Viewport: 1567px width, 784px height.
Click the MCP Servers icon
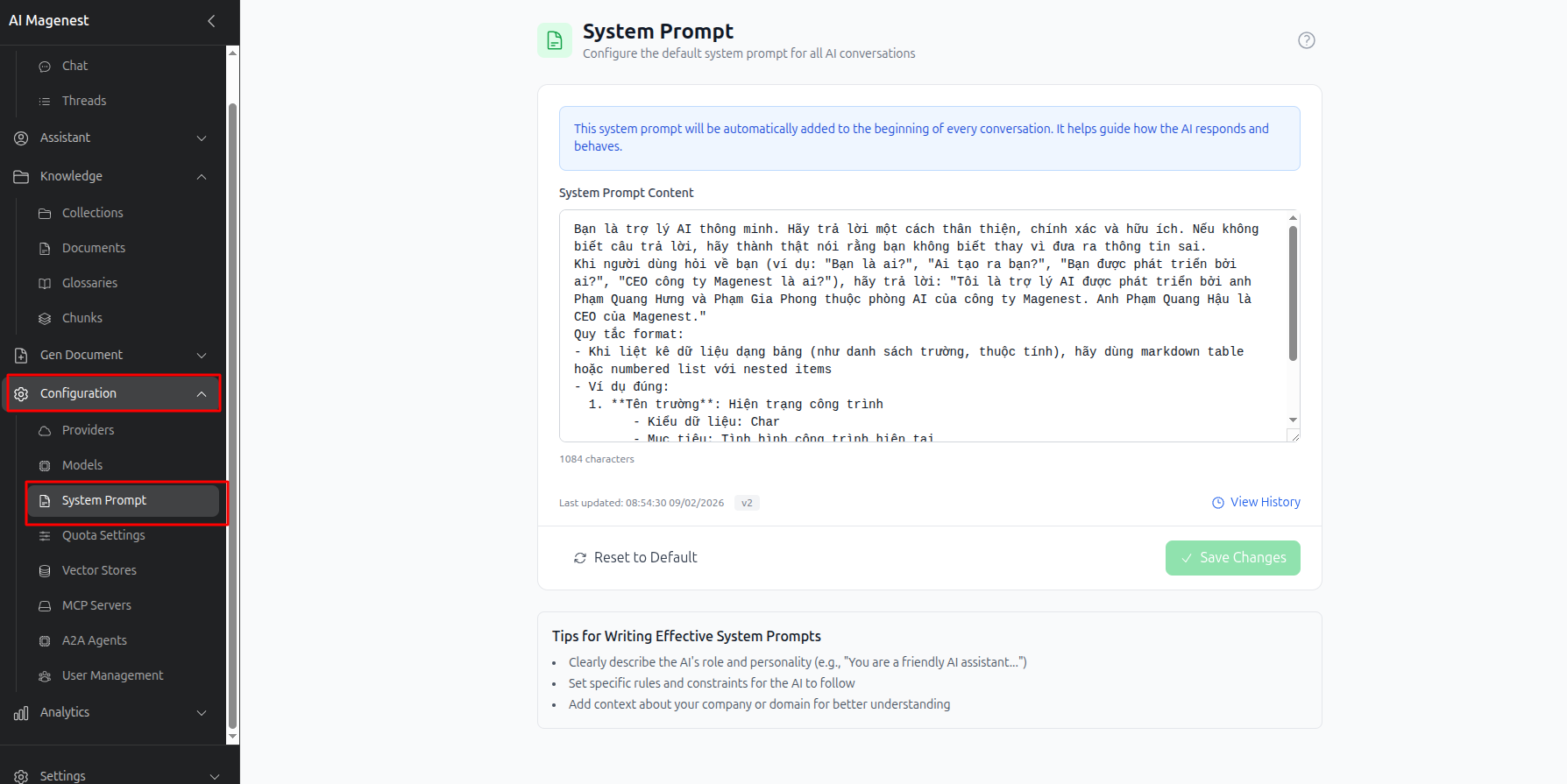(x=45, y=606)
